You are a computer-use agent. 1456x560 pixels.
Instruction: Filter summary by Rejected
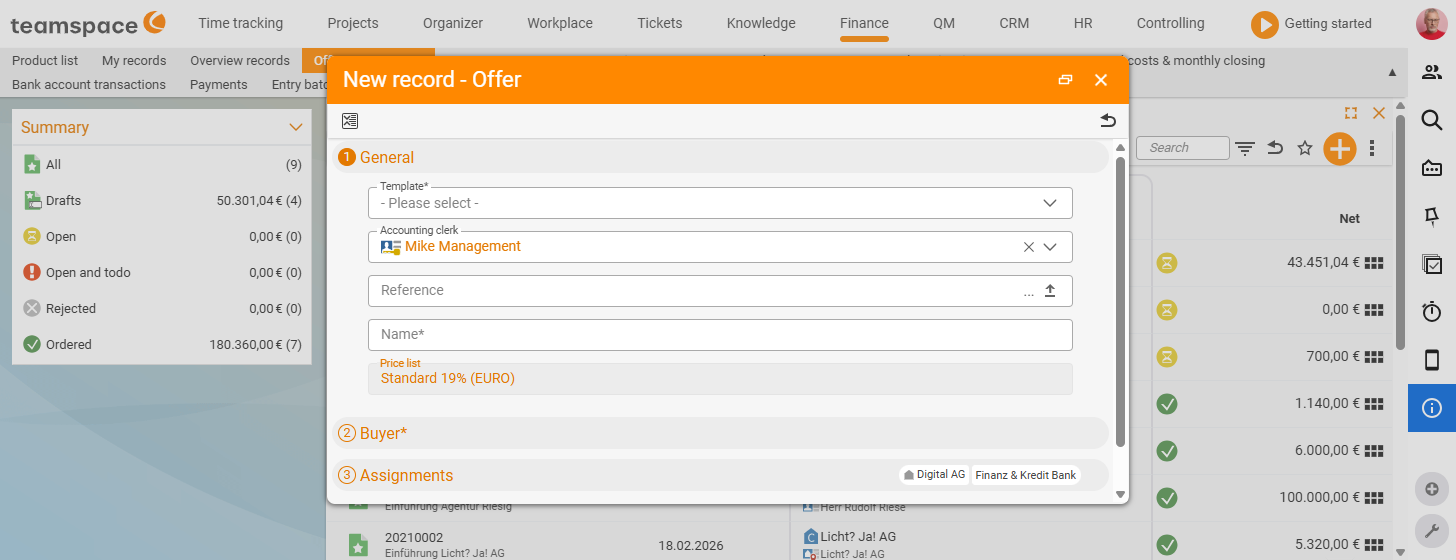[x=162, y=309]
